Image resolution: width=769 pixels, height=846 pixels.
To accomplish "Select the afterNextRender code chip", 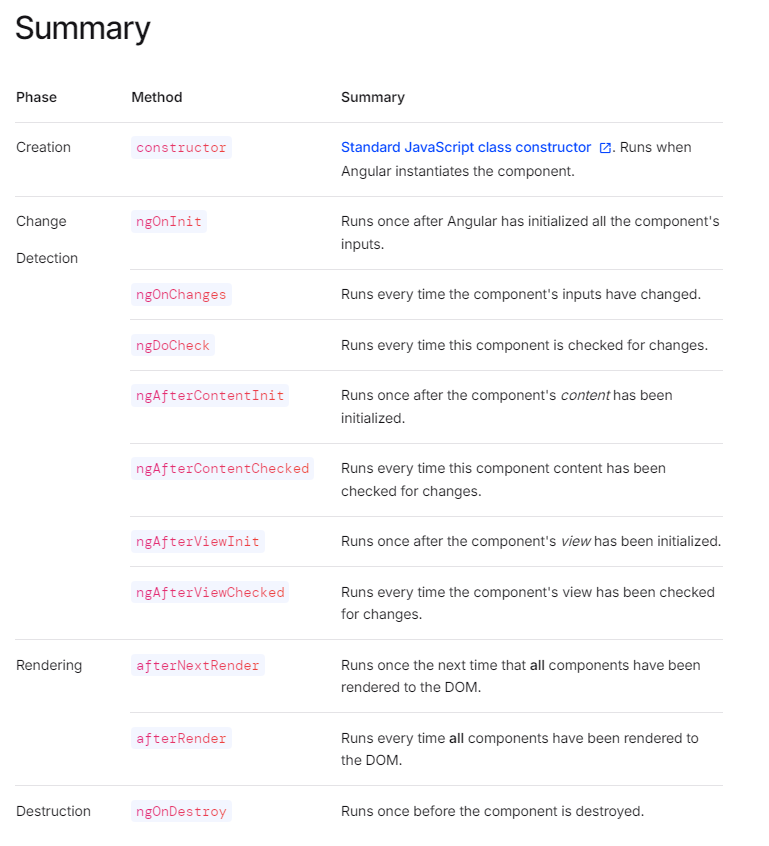I will 198,665.
